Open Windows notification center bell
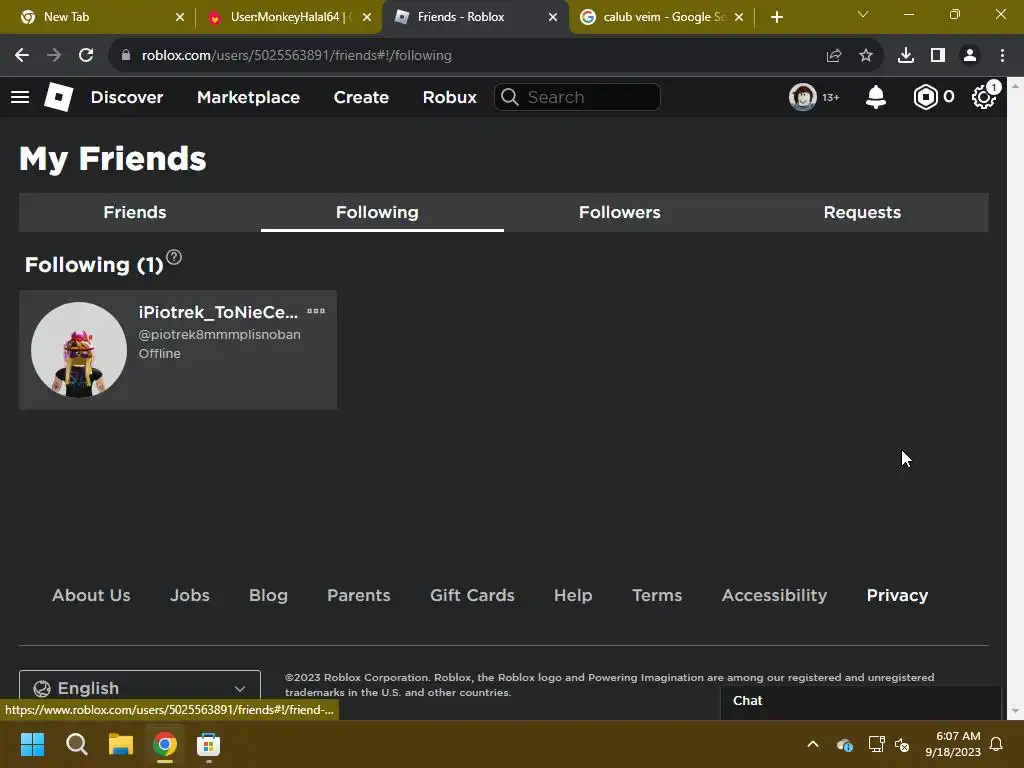1024x768 pixels. [x=997, y=744]
